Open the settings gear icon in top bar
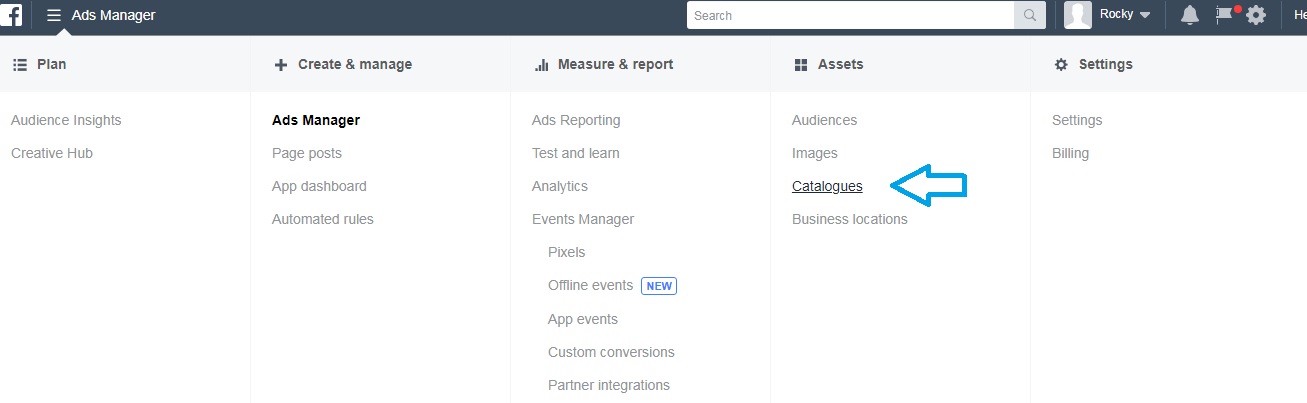Image resolution: width=1307 pixels, height=403 pixels. click(x=1256, y=15)
